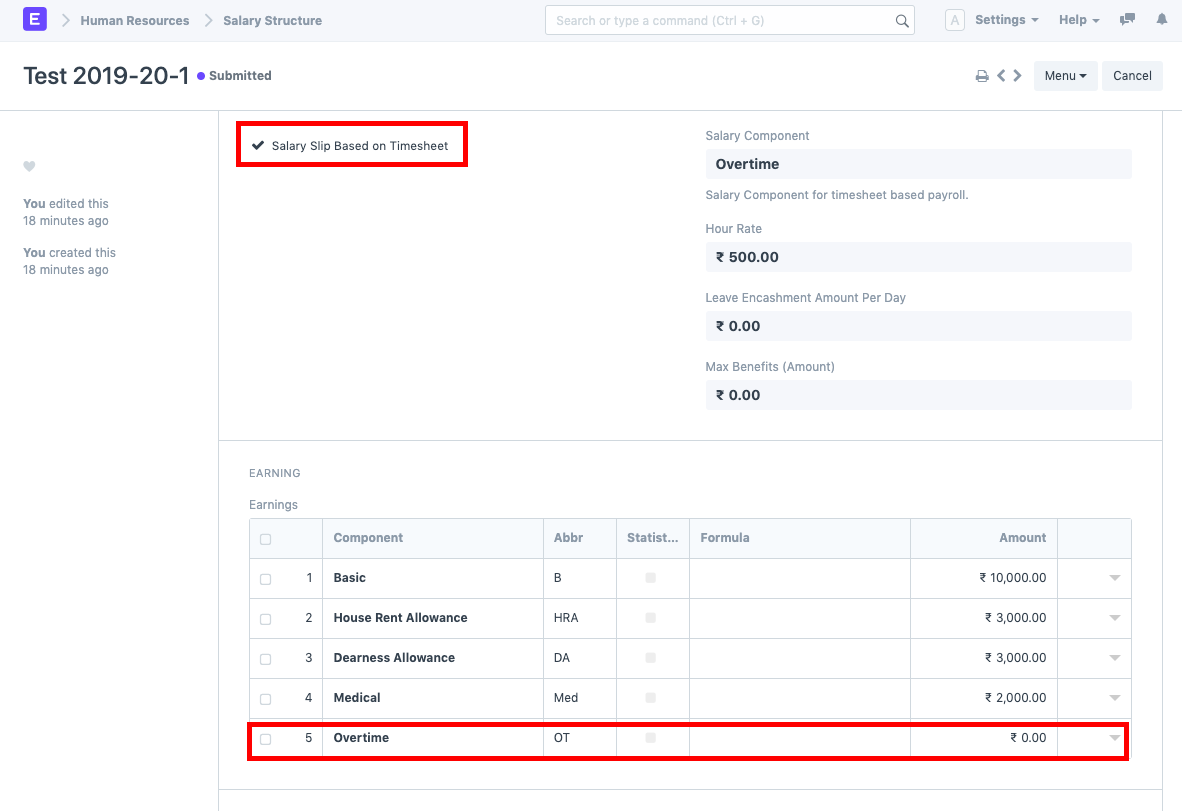This screenshot has height=811, width=1182.
Task: Check the select-all earnings header checkbox
Action: point(265,539)
